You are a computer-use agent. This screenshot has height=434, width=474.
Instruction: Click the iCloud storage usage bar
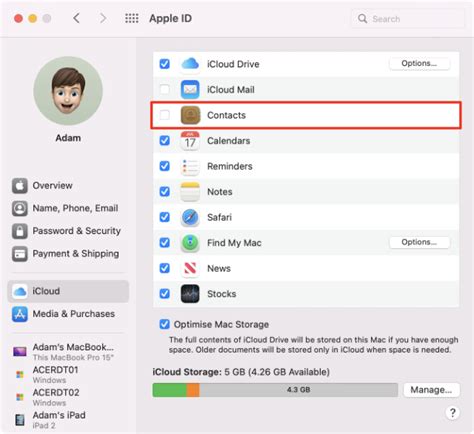coord(275,390)
